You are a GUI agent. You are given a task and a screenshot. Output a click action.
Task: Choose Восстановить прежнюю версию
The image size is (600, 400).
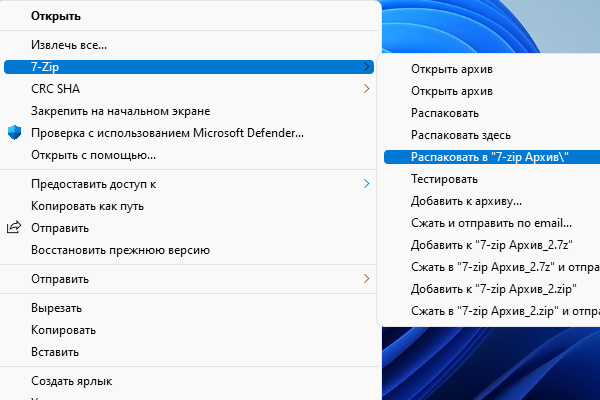click(x=189, y=250)
